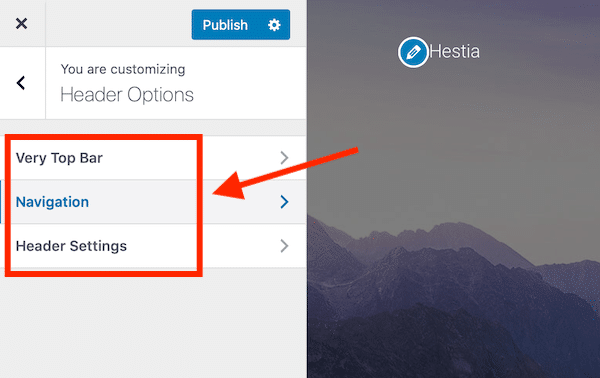The image size is (600, 378).
Task: Select the Navigation section
Action: coord(153,202)
